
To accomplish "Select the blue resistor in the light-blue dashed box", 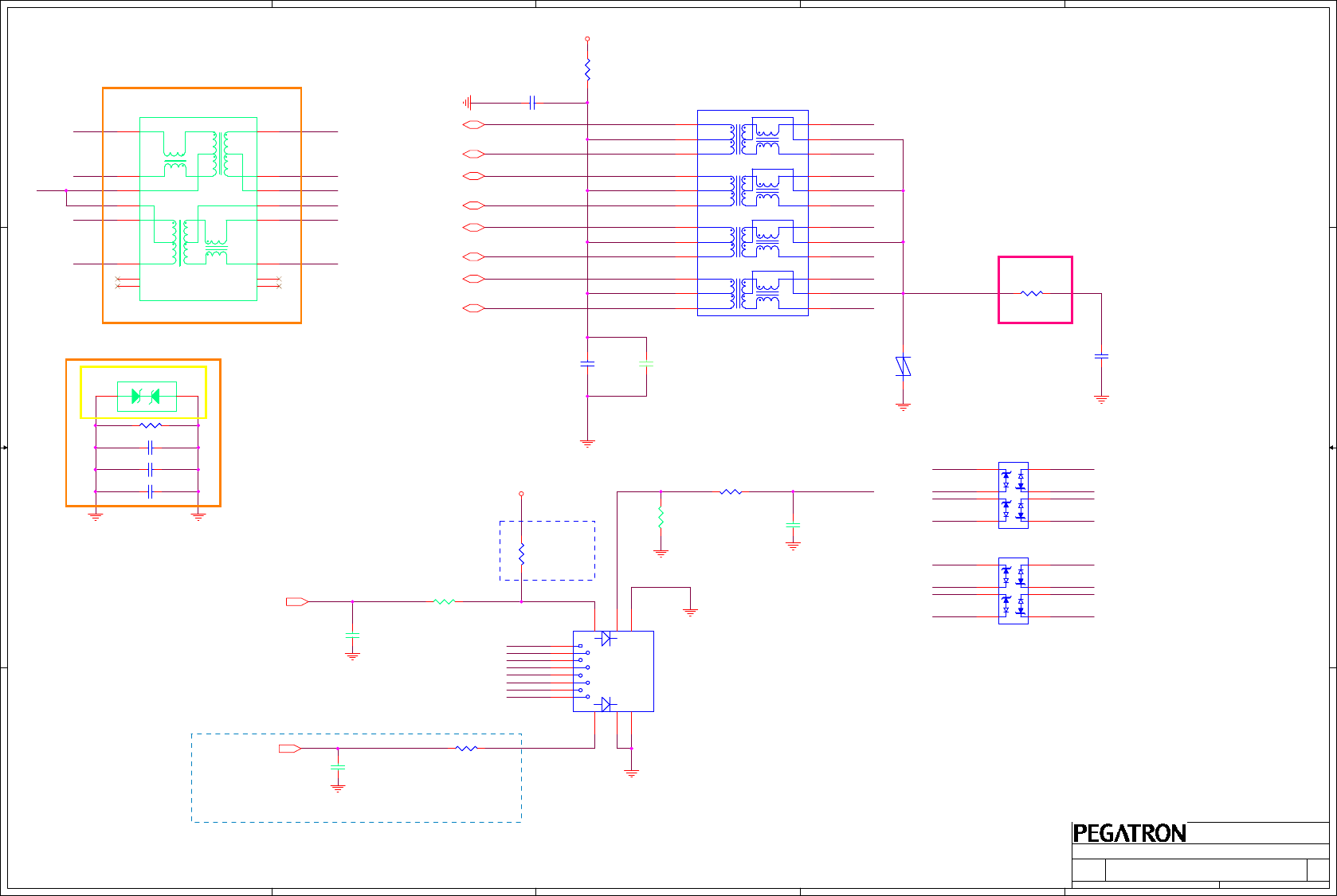I will click(x=466, y=748).
